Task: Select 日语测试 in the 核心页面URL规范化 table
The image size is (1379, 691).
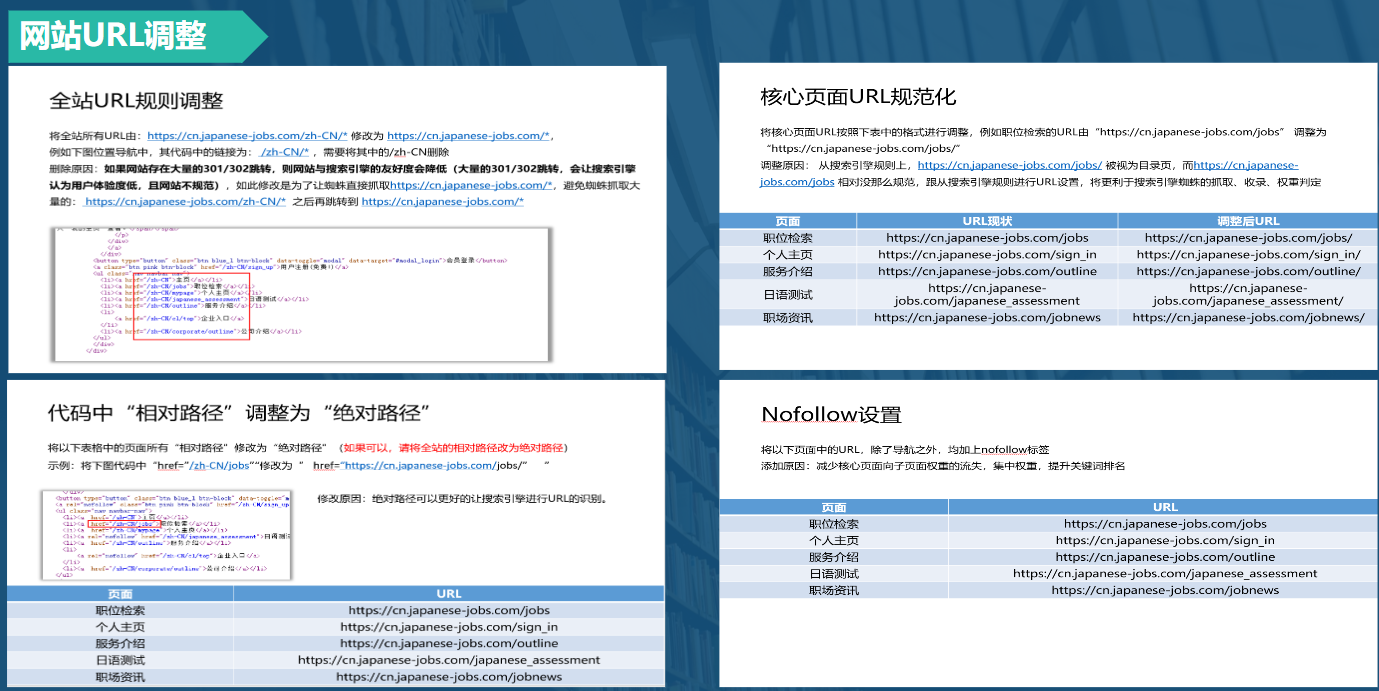Action: [787, 295]
